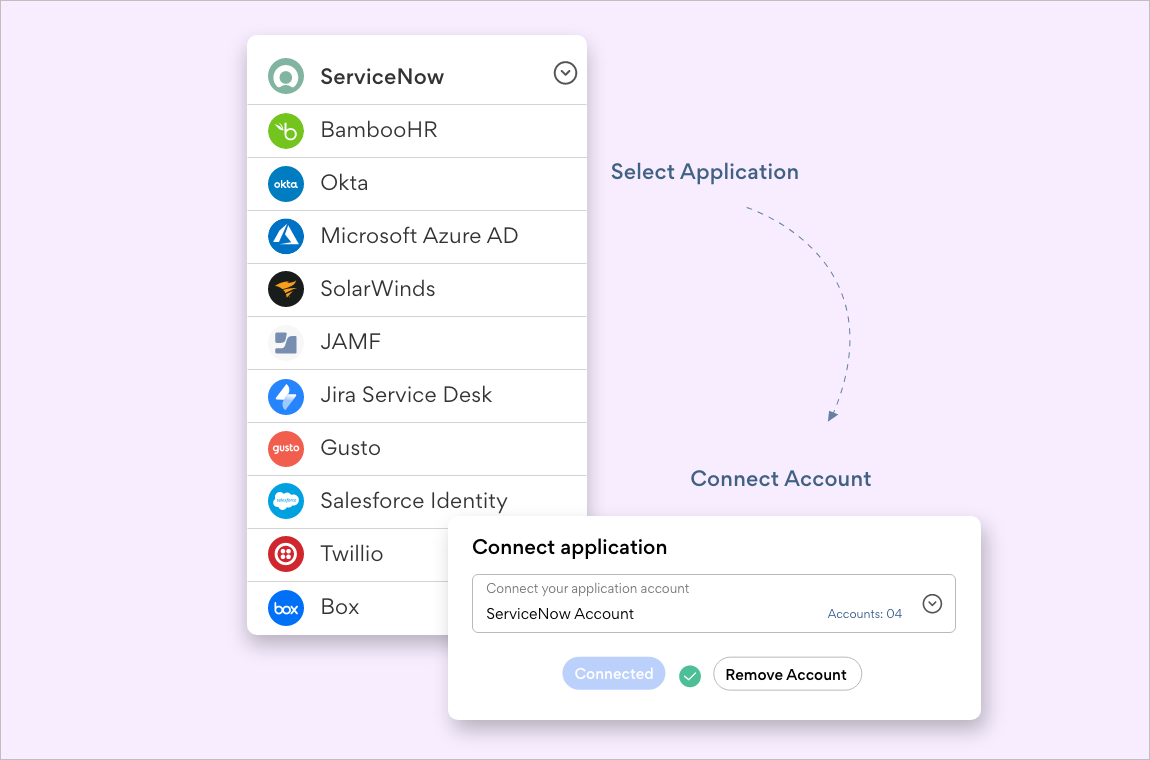The image size is (1150, 760).
Task: Click the Okta blue circle icon
Action: coord(286,184)
